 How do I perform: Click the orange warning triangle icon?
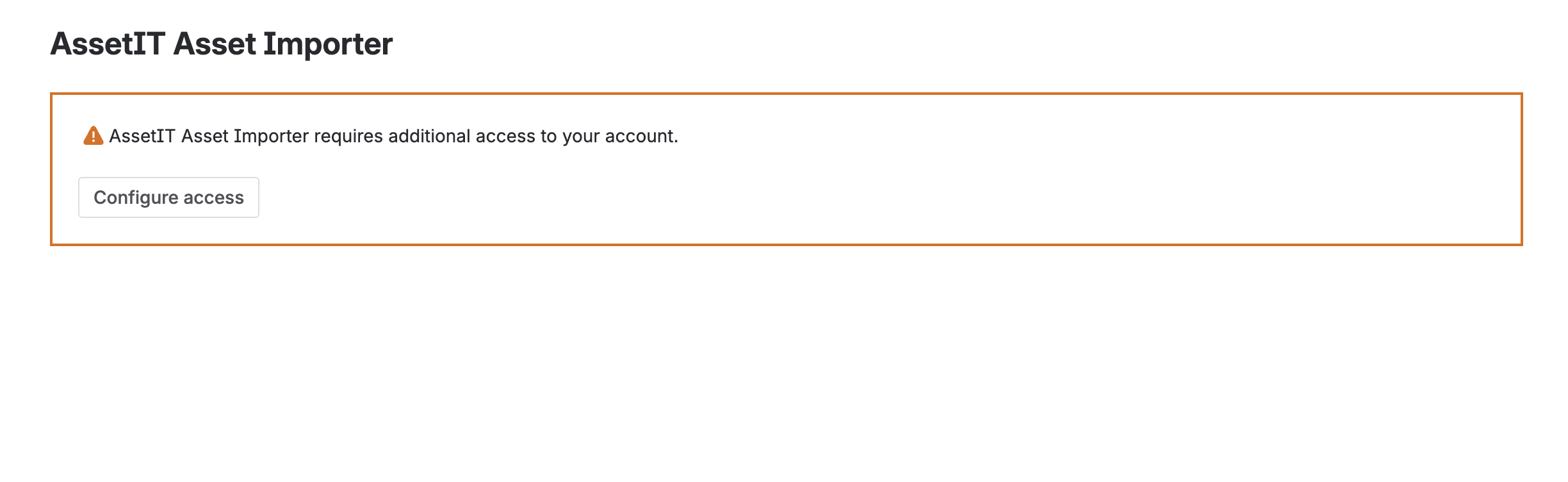[x=94, y=136]
